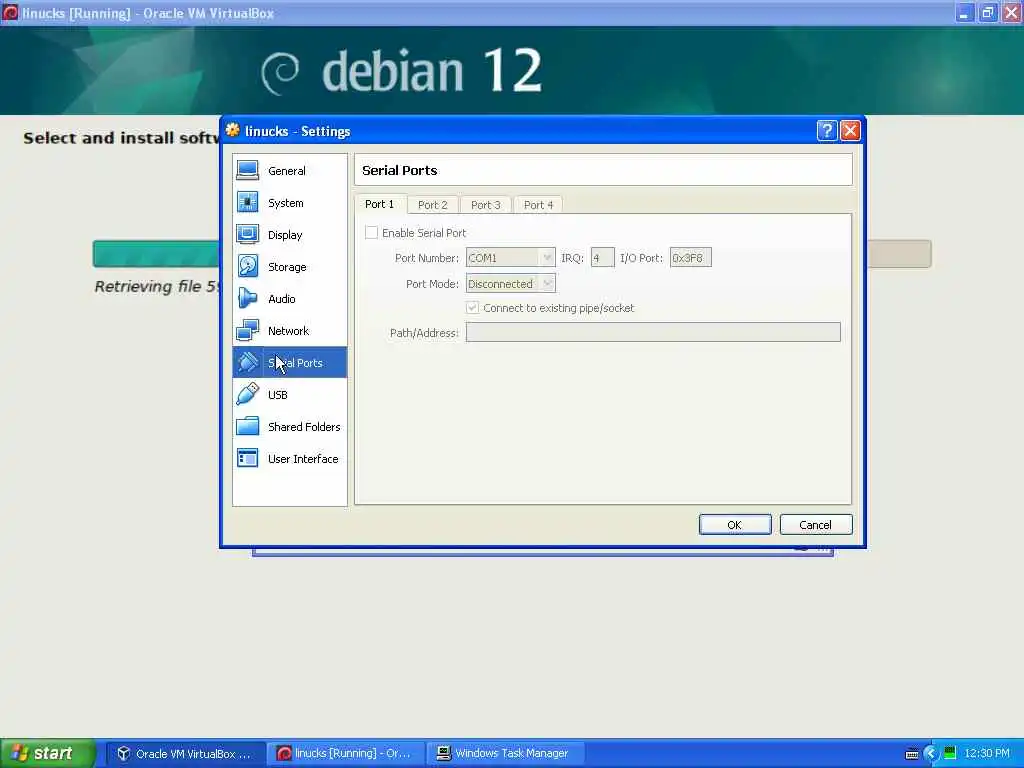
Task: Click the Settings dialog help question mark
Action: pos(827,131)
